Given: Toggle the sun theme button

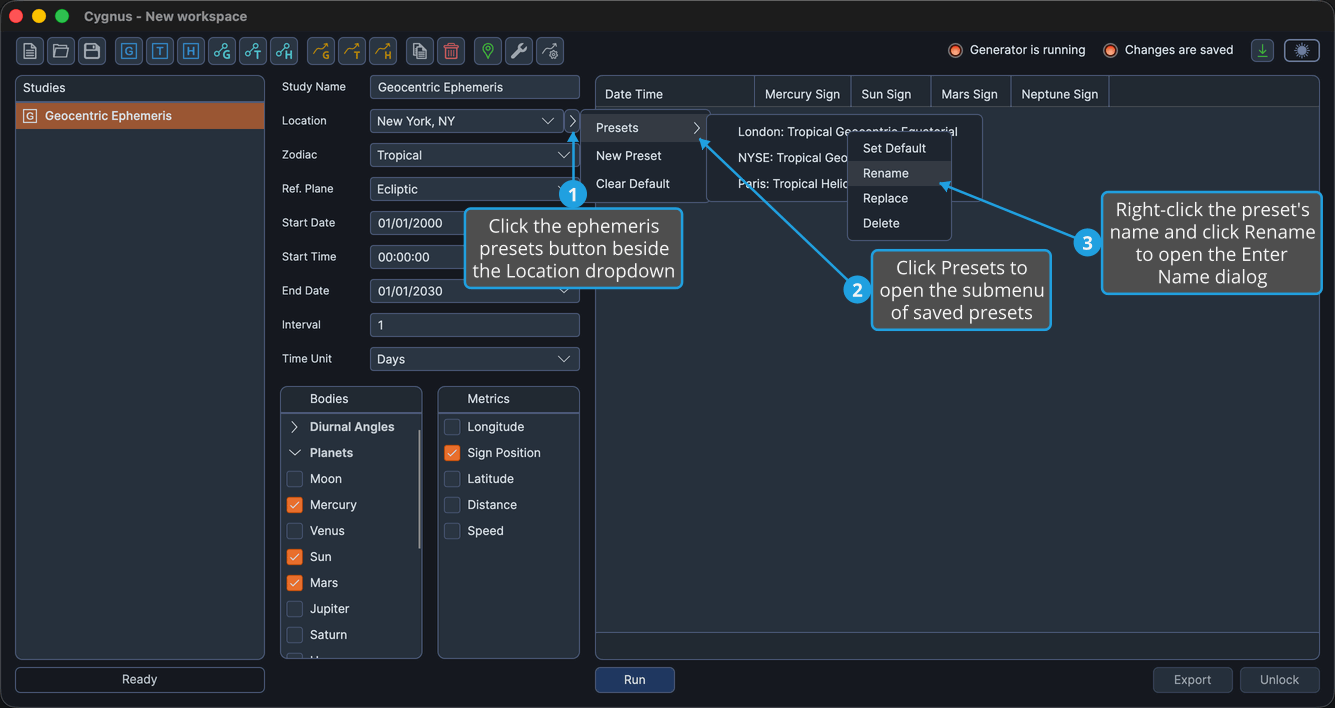Looking at the screenshot, I should click(x=1302, y=50).
